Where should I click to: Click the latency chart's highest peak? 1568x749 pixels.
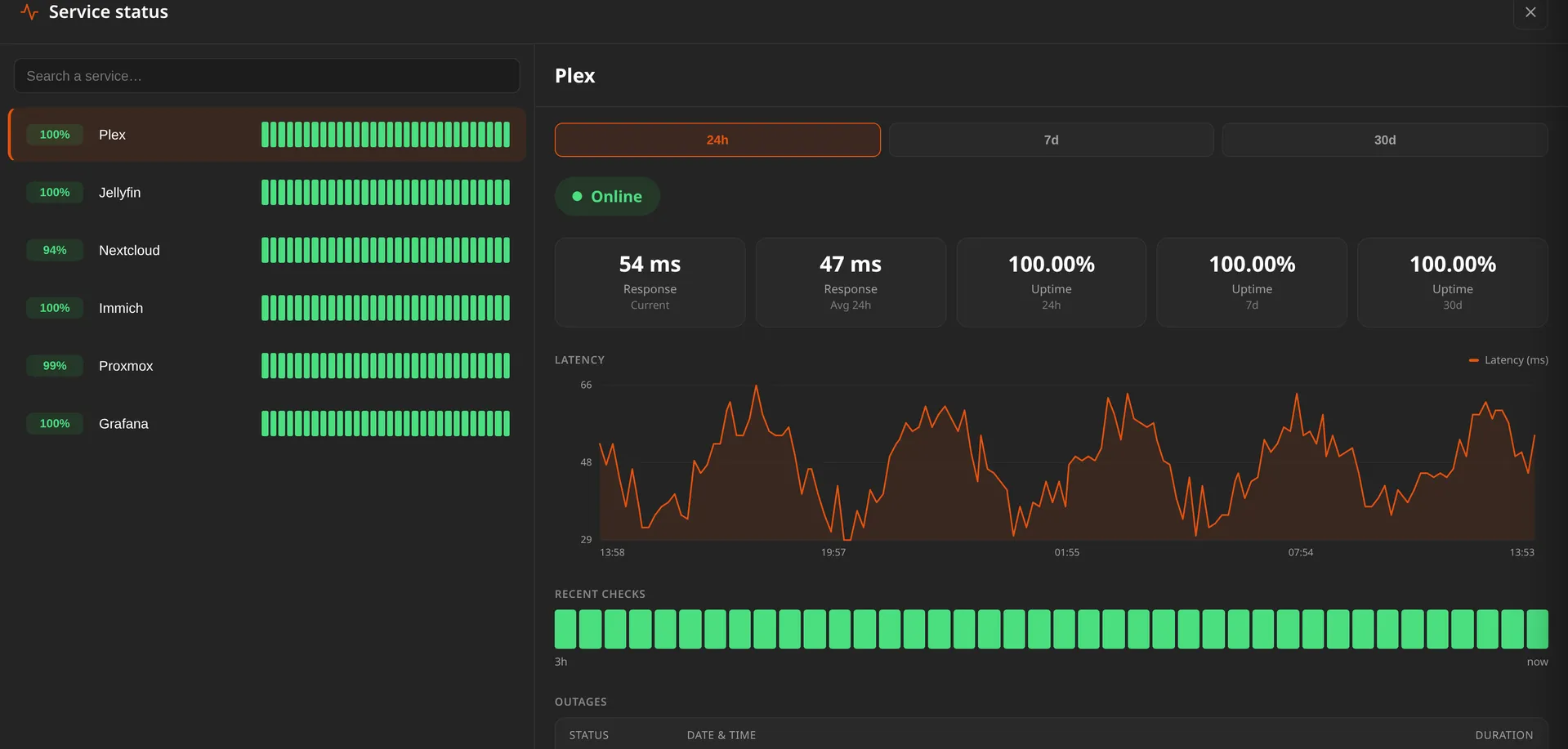coord(756,386)
